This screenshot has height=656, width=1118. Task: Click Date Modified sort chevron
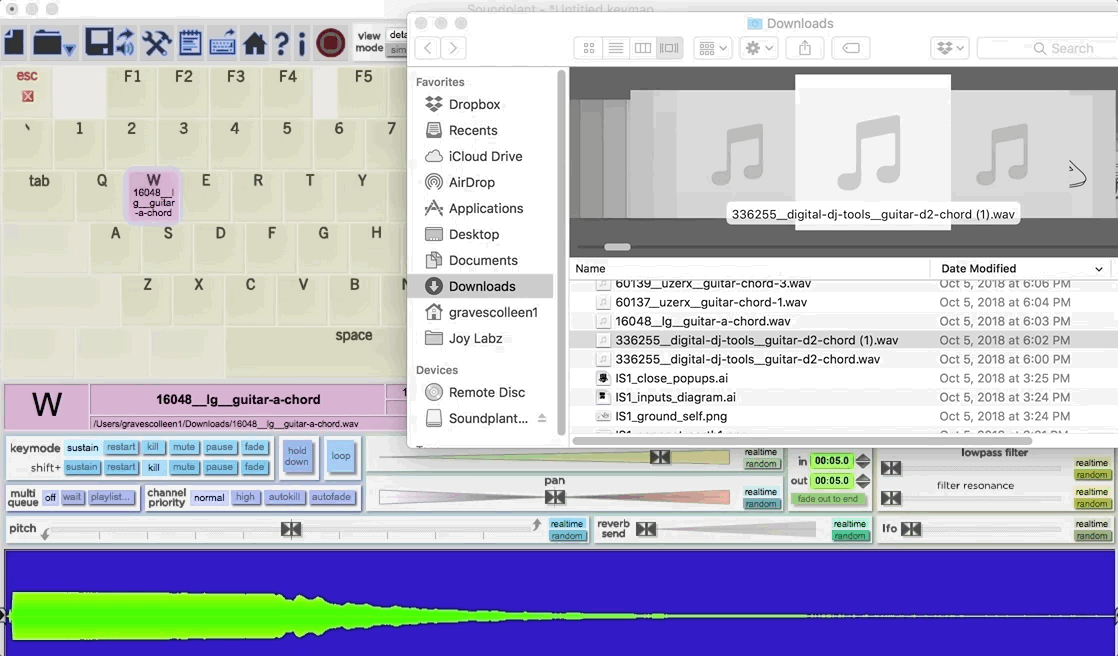point(1099,269)
